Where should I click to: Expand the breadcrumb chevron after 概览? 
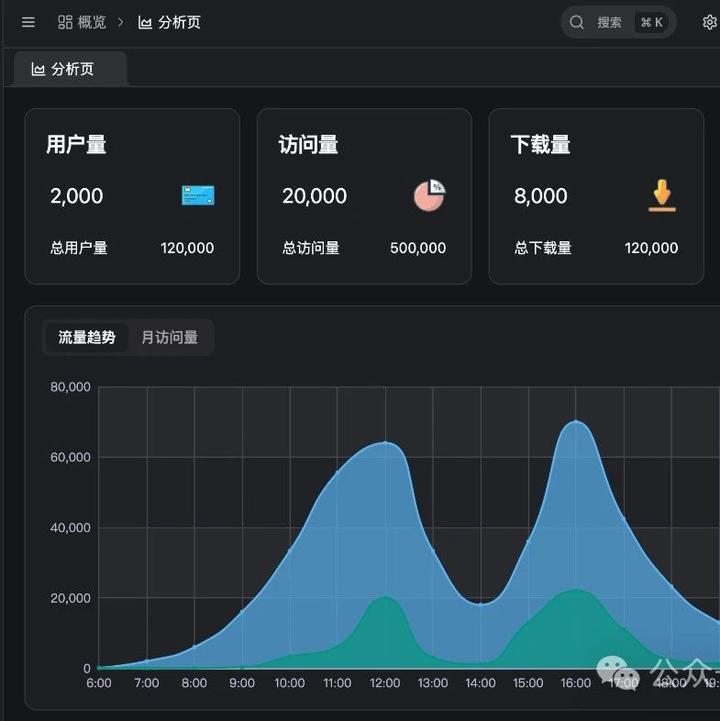121,22
